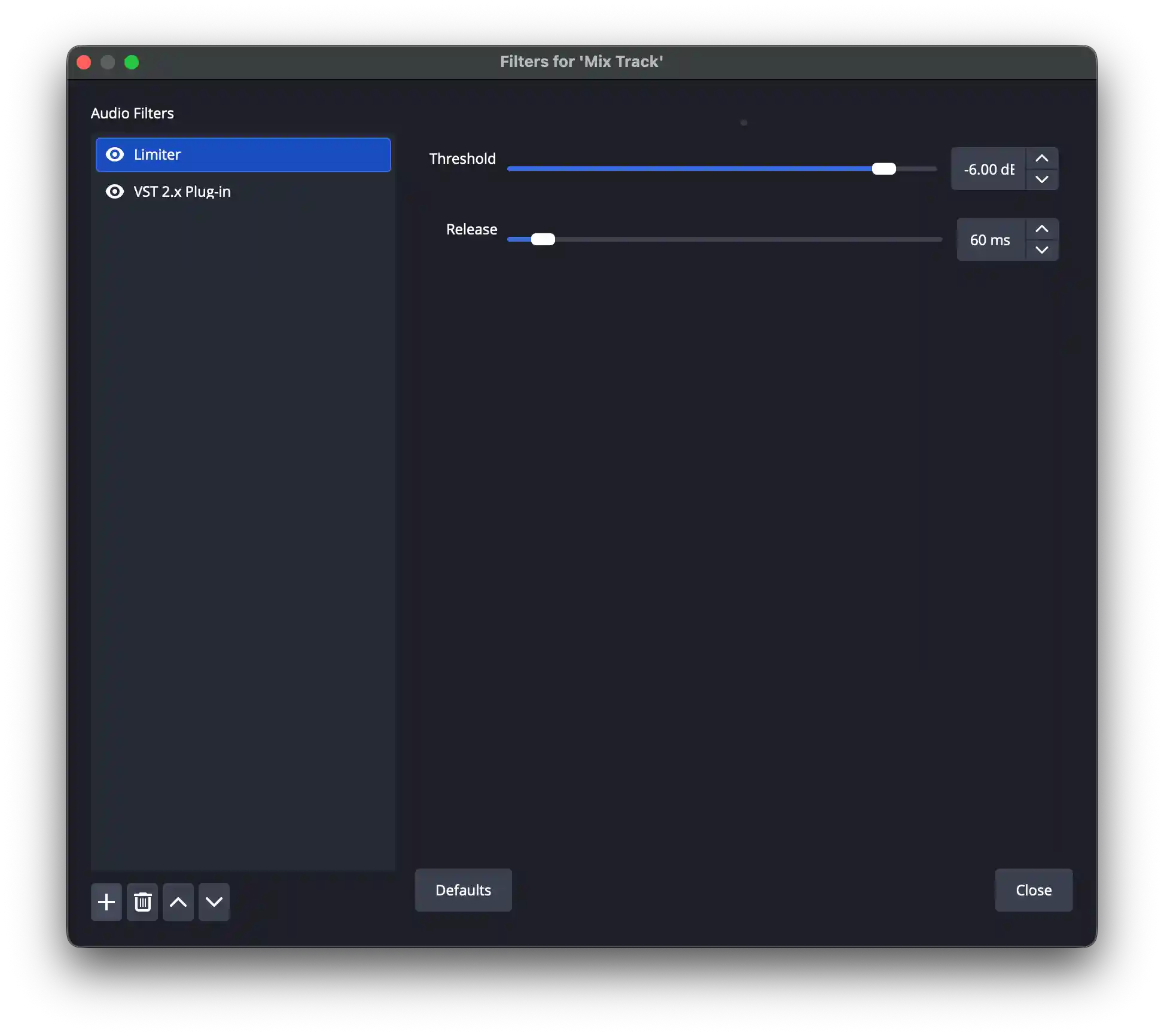Click the green zoom window button
The height and width of the screenshot is (1036, 1164).
132,62
